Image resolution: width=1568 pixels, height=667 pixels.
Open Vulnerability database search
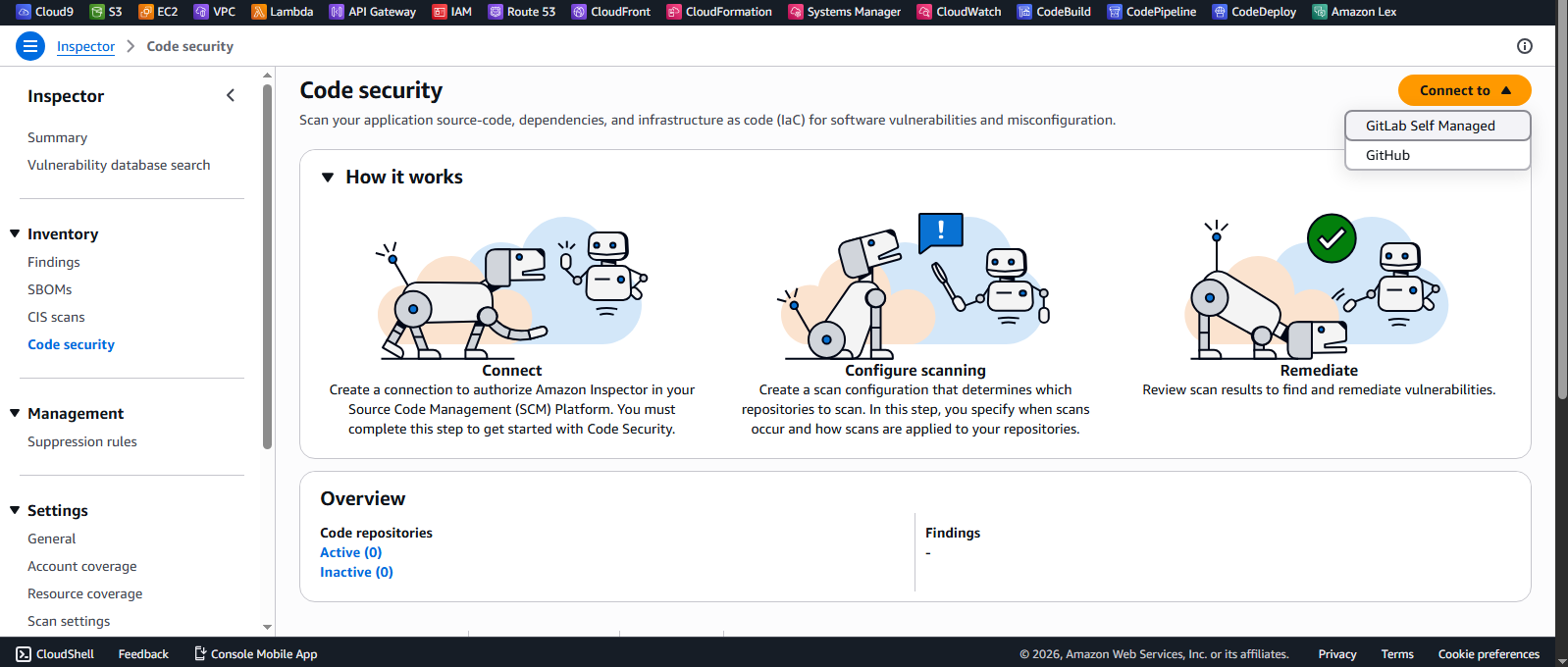(x=119, y=165)
